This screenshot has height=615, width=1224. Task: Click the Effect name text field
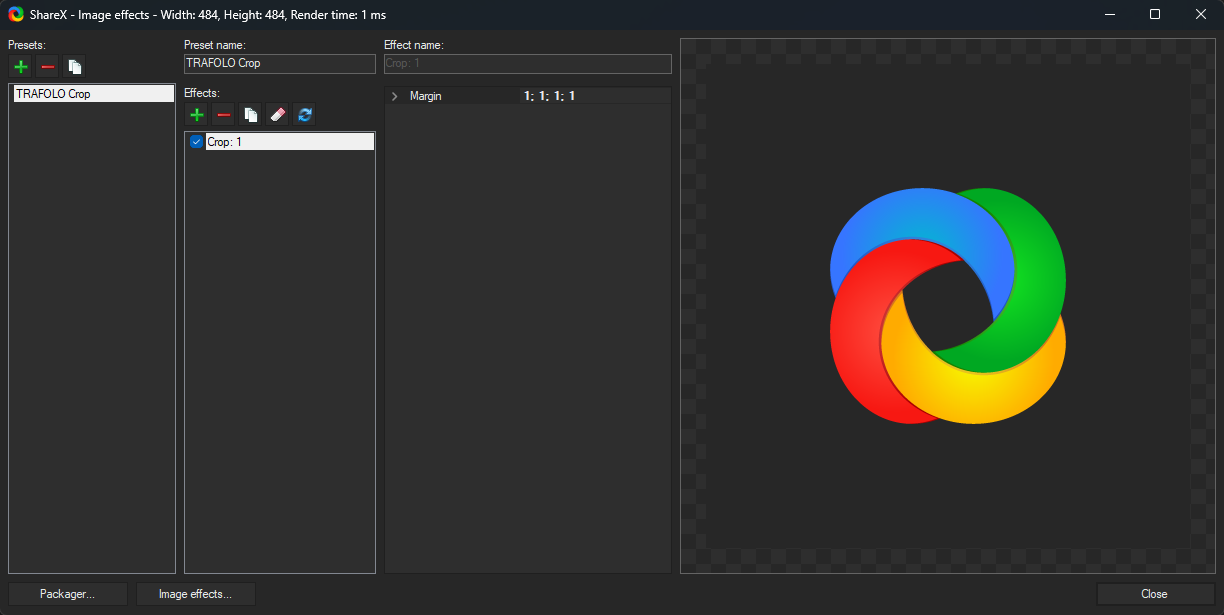coord(528,63)
